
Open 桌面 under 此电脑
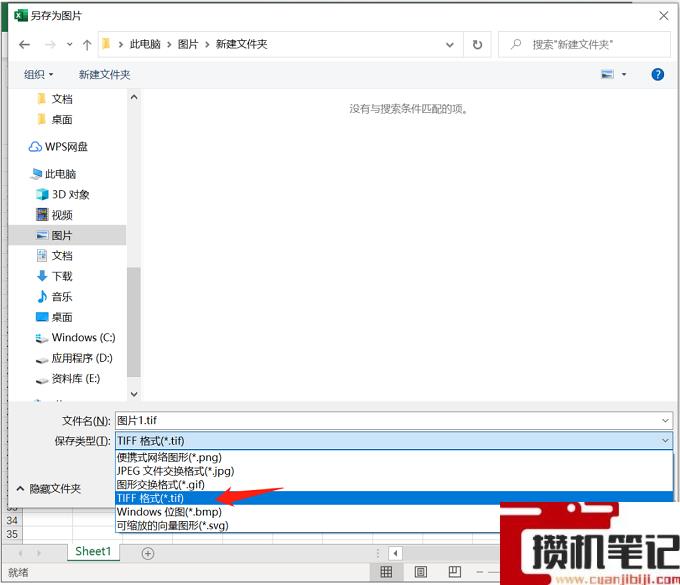pos(55,317)
